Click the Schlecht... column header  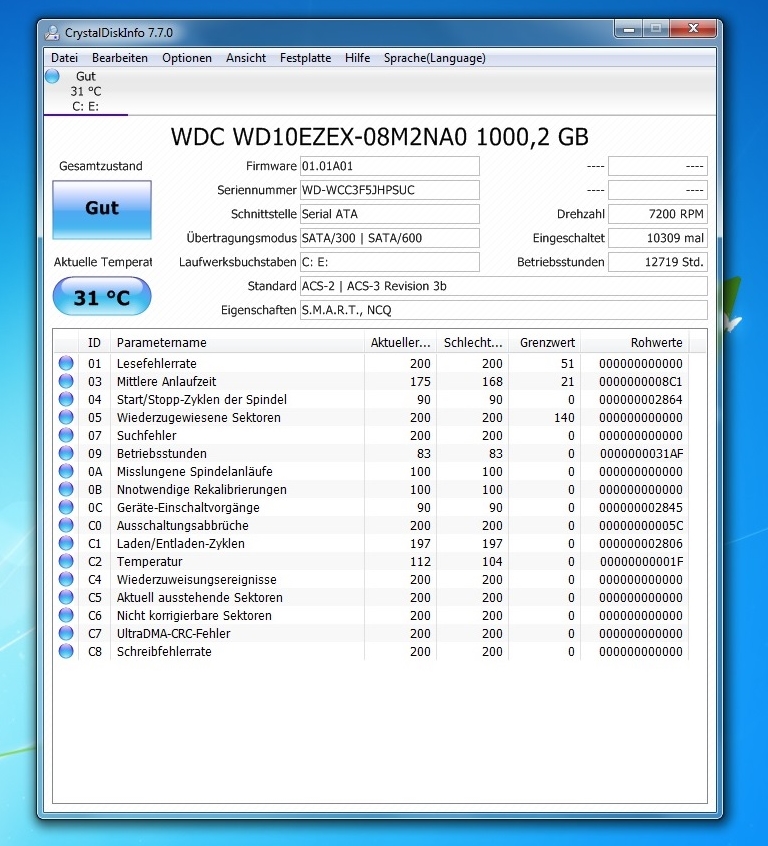click(x=473, y=343)
